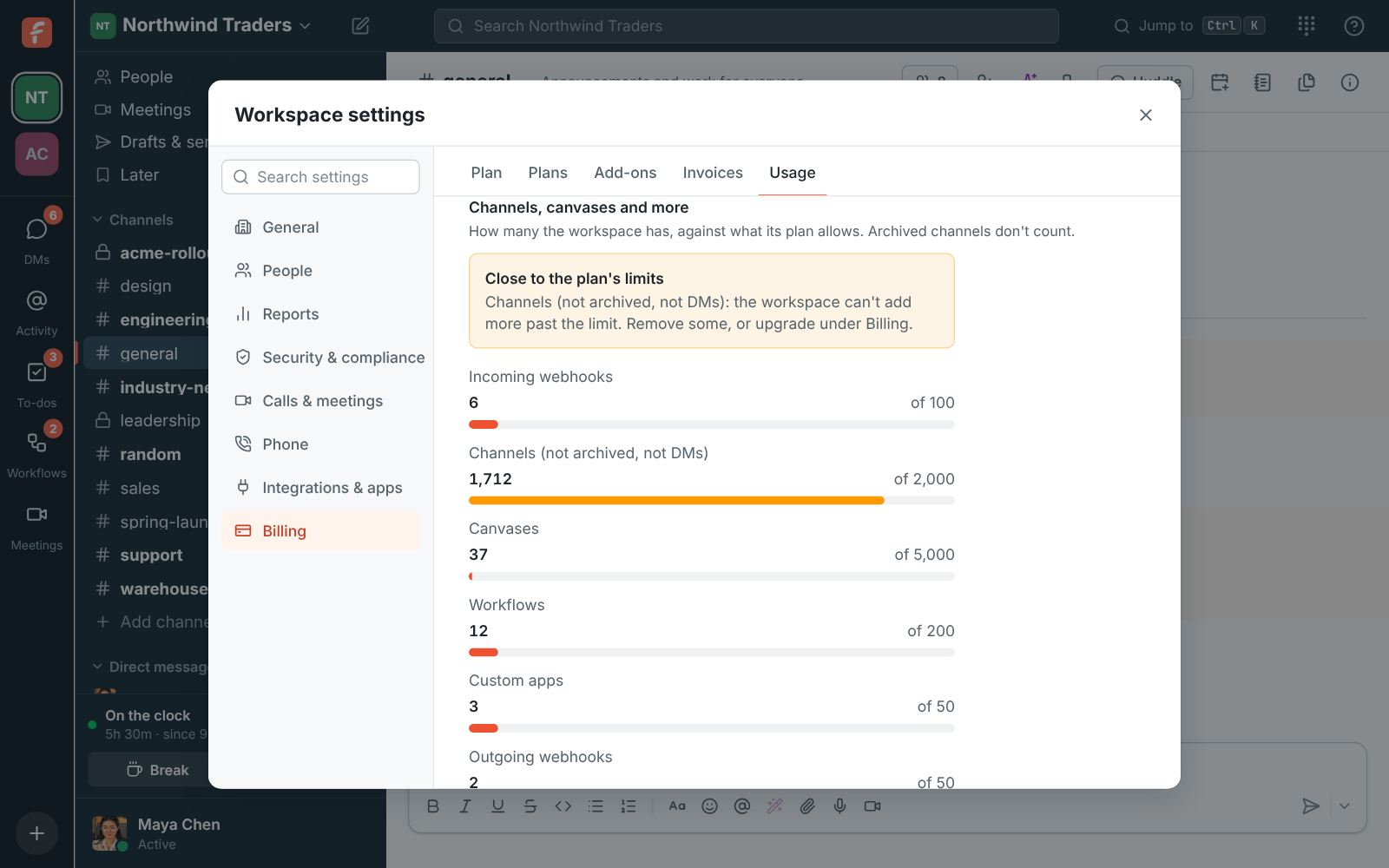This screenshot has height=868, width=1389.
Task: Open DMs in the left rail
Action: coord(36,238)
